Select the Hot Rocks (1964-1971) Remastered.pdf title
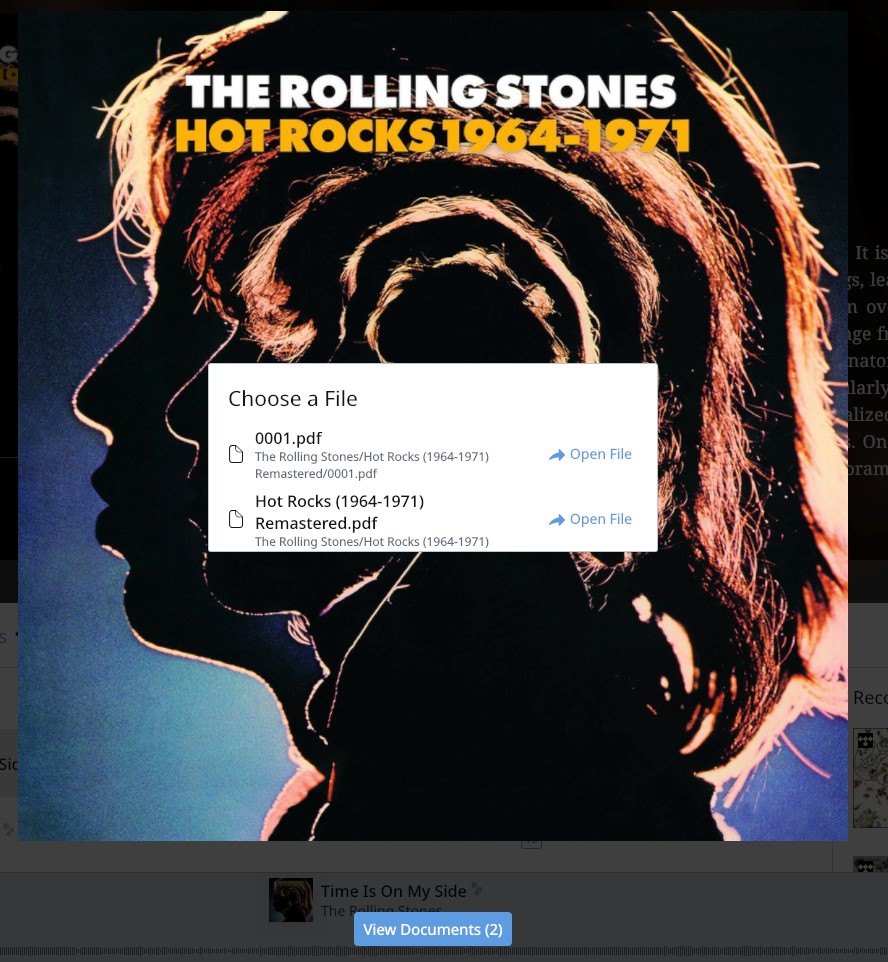Viewport: 888px width, 962px height. coord(339,512)
